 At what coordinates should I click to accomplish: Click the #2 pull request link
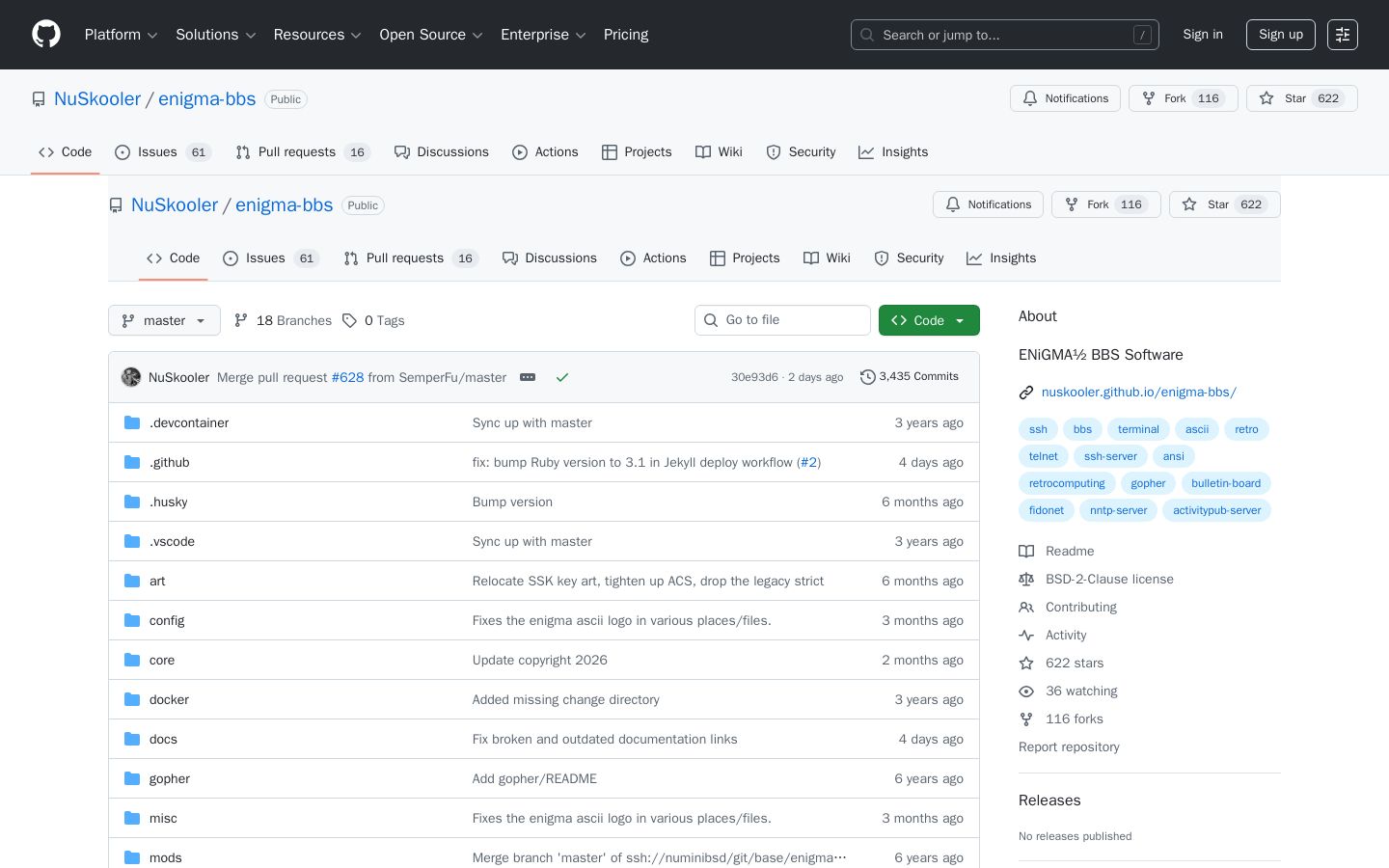[x=808, y=462]
